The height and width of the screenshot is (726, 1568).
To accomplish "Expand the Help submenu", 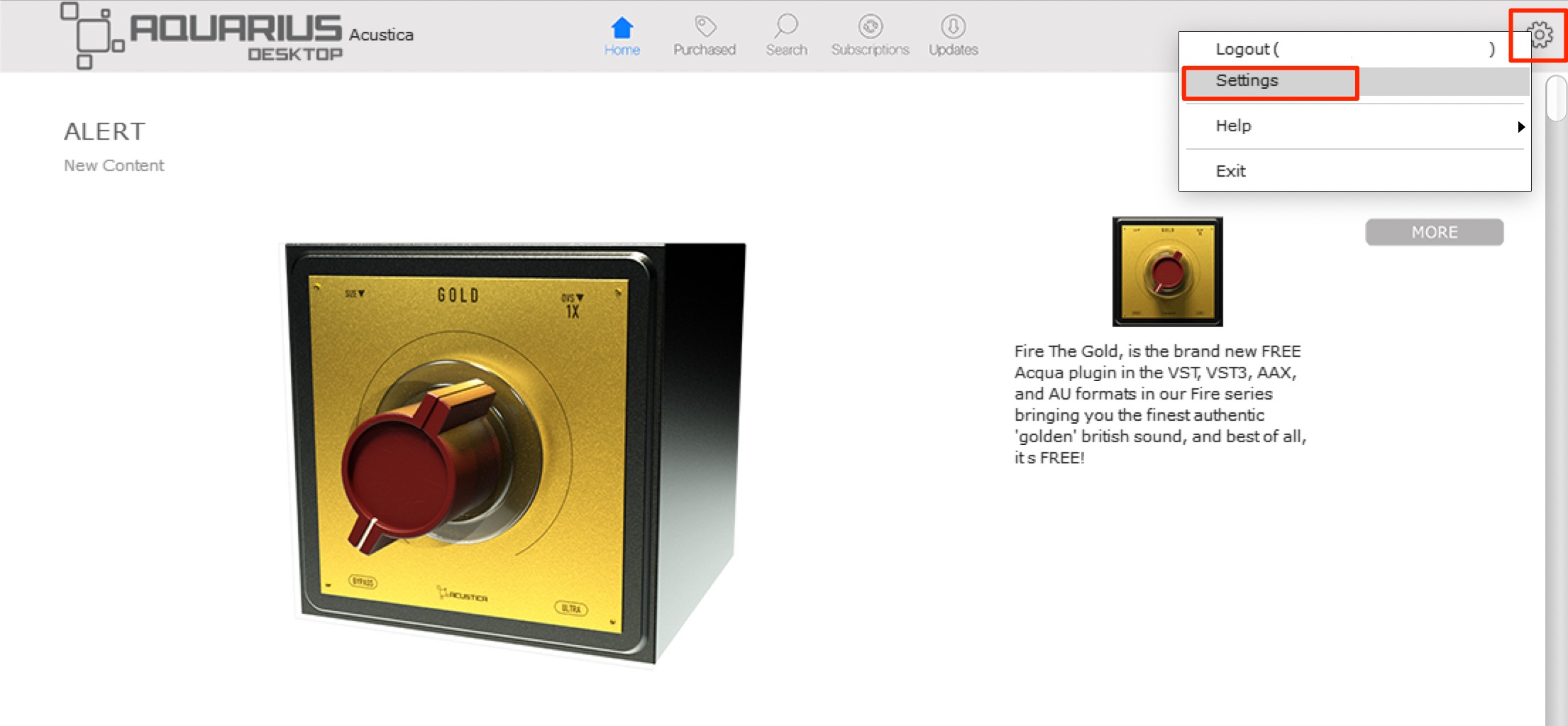I will (x=1354, y=126).
